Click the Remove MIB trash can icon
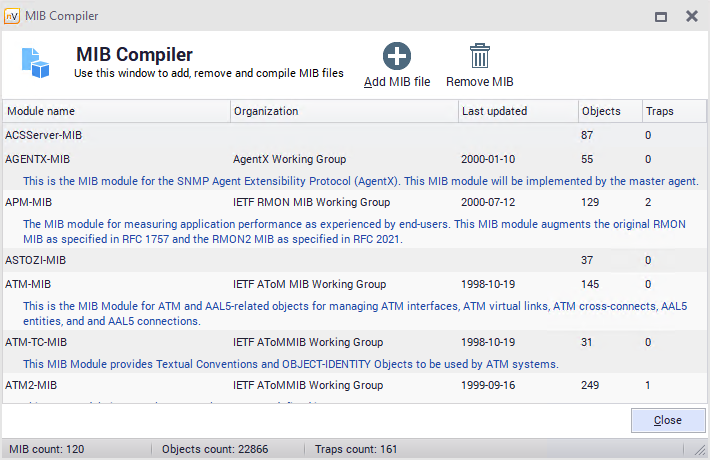 480,56
